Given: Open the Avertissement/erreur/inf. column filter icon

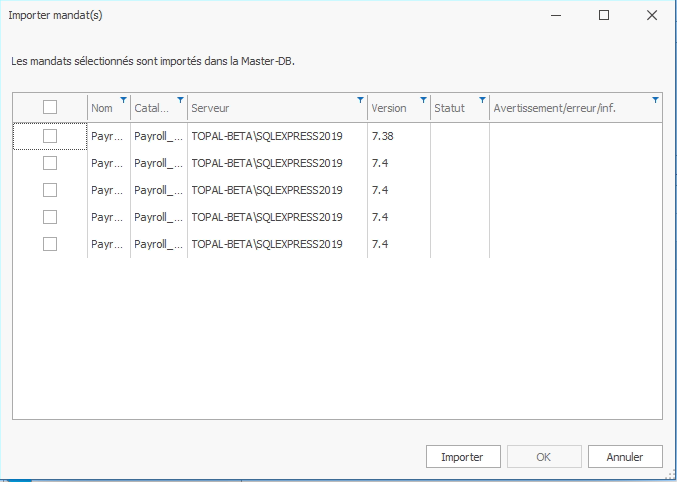Looking at the screenshot, I should [x=655, y=100].
